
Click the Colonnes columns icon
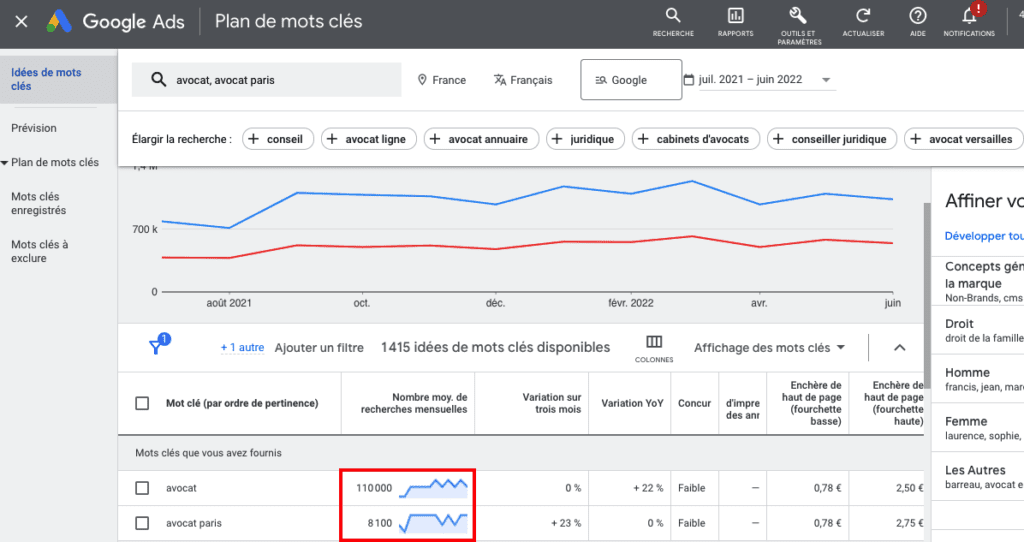point(654,343)
